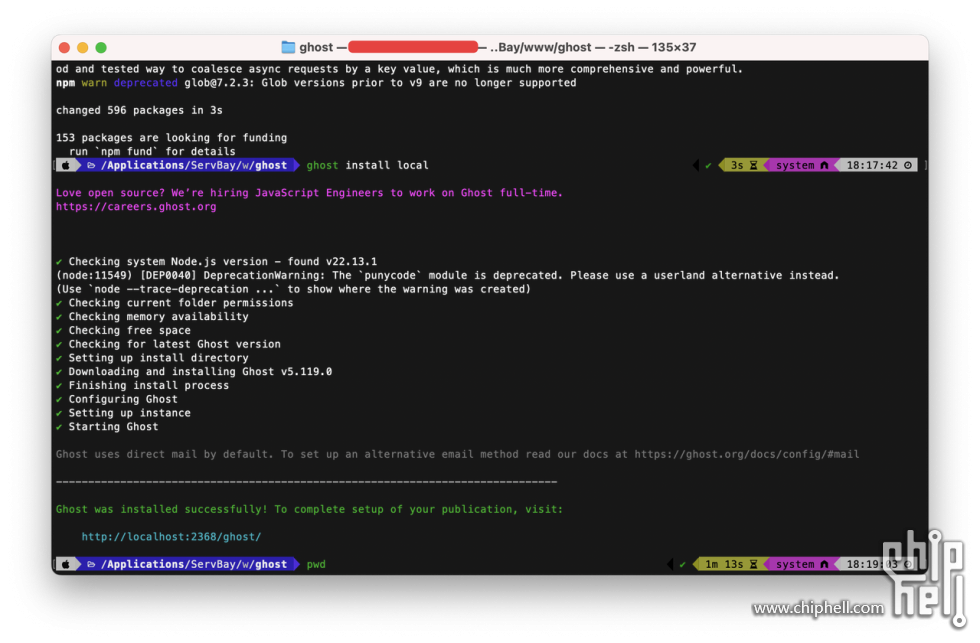Click the home icon beside 'system' on the 18:17:42 prompt
Image resolution: width=980 pixels, height=643 pixels.
click(x=824, y=166)
